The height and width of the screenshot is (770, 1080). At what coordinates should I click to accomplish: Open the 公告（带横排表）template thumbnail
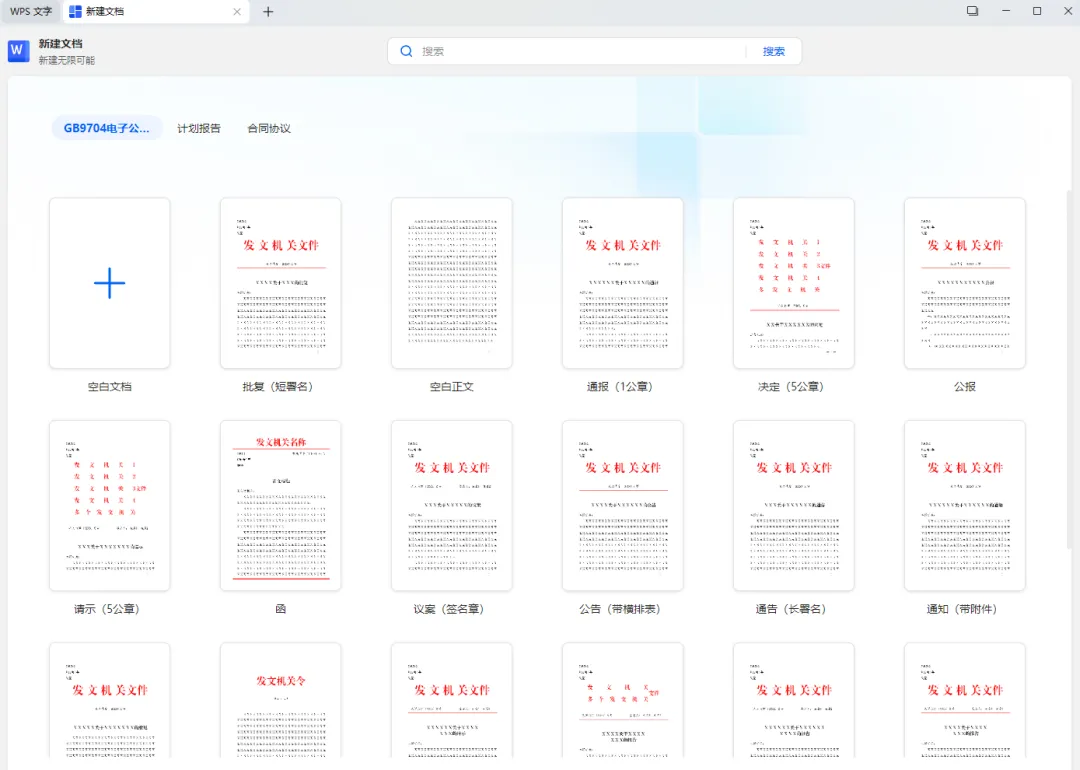pyautogui.click(x=623, y=506)
